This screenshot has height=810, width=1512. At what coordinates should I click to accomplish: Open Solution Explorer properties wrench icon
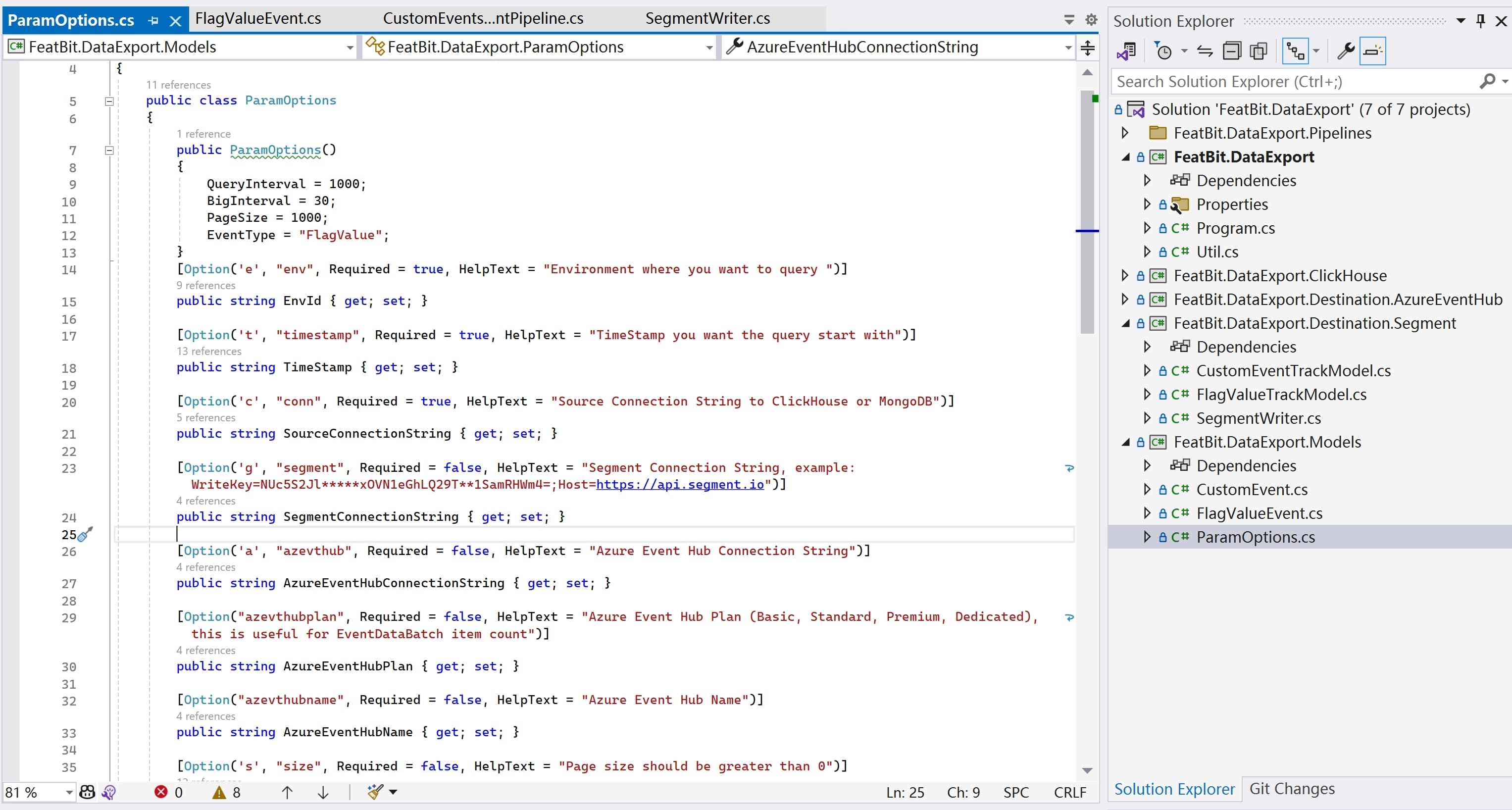click(1345, 51)
